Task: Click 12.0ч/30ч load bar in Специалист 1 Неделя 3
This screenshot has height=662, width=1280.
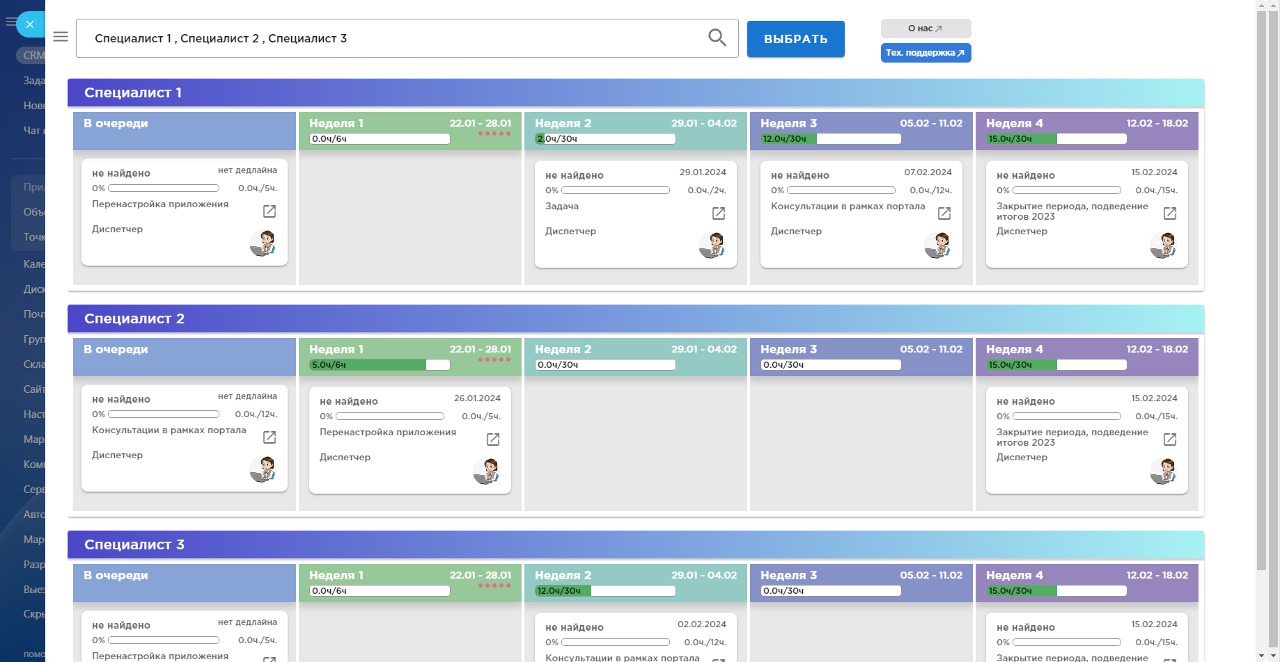Action: [x=831, y=139]
